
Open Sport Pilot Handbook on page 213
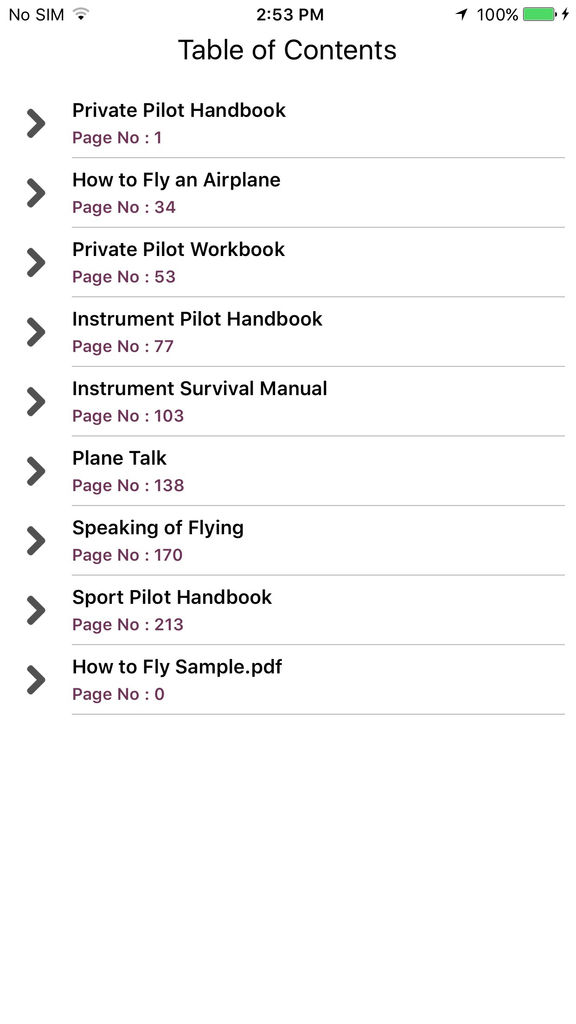pyautogui.click(x=288, y=611)
